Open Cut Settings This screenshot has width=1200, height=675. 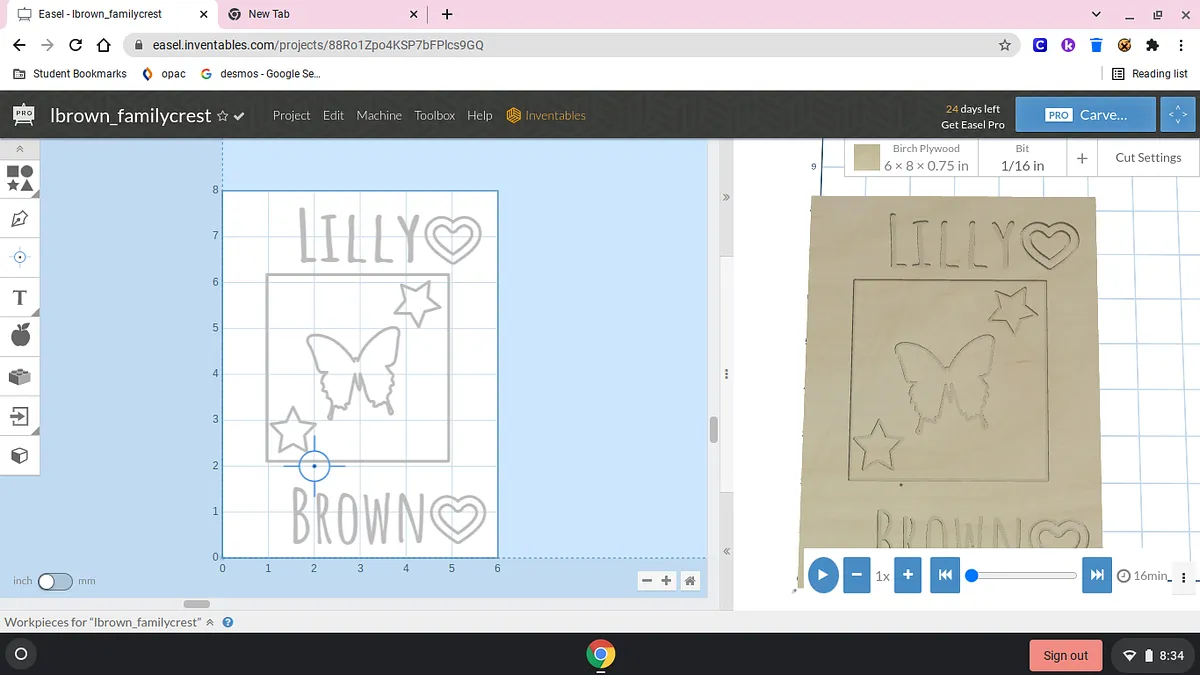tap(1147, 158)
